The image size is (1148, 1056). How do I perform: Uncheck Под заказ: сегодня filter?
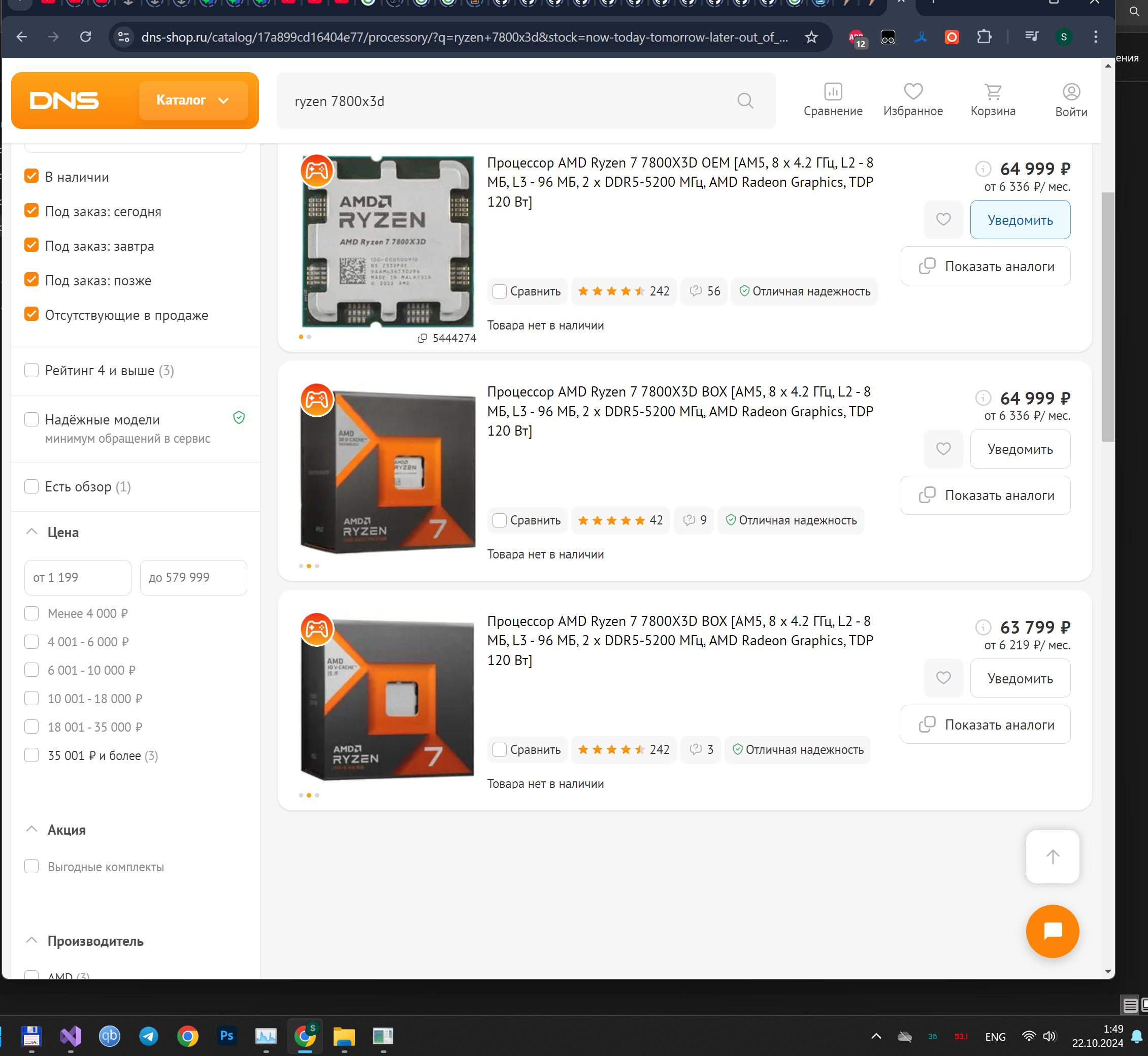pos(31,211)
